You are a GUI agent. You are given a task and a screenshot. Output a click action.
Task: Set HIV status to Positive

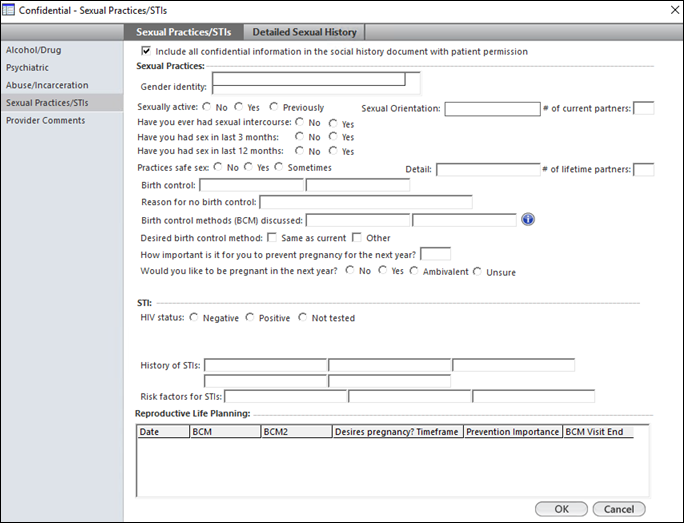[x=250, y=318]
